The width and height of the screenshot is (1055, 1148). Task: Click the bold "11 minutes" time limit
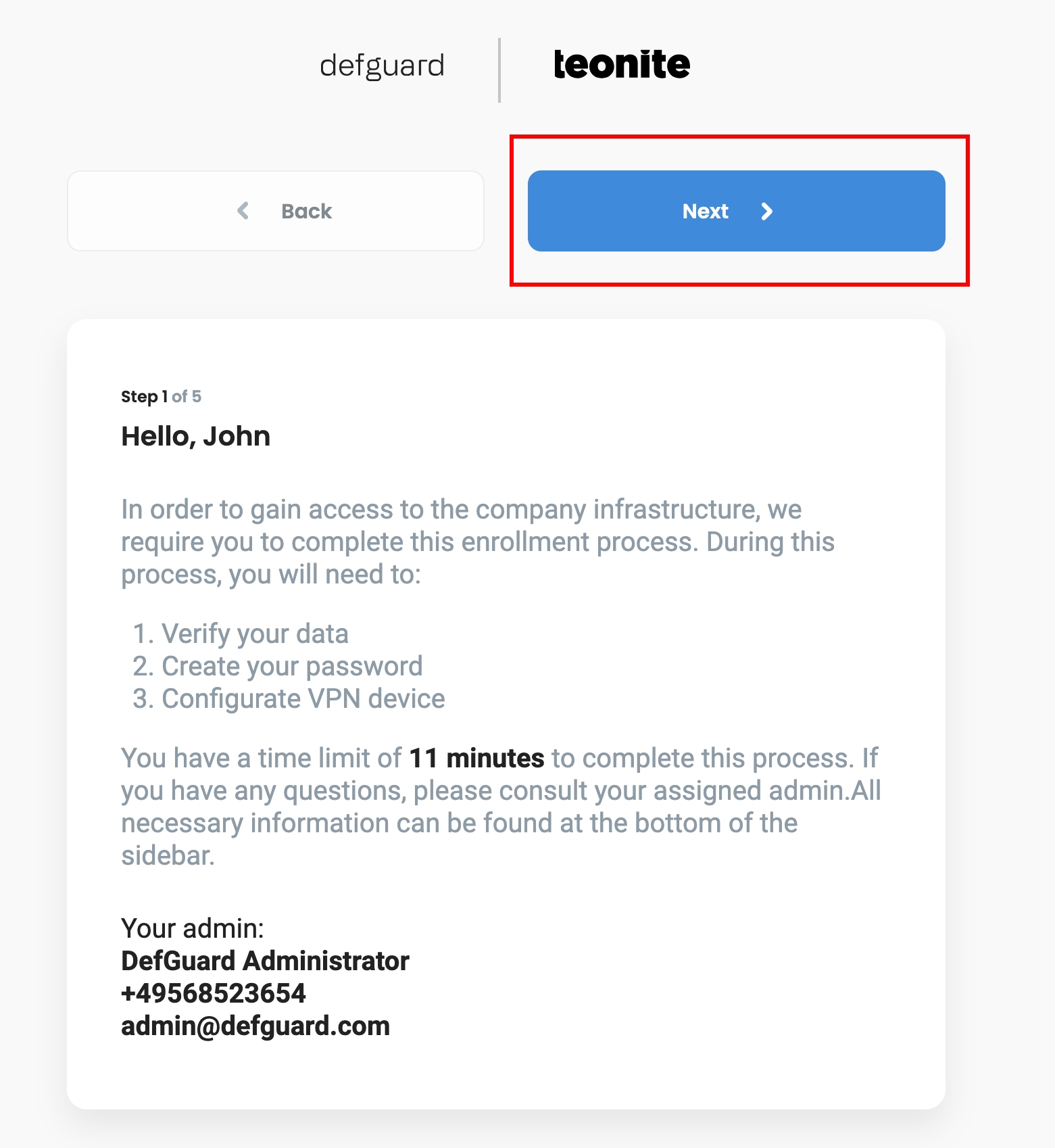(x=476, y=758)
